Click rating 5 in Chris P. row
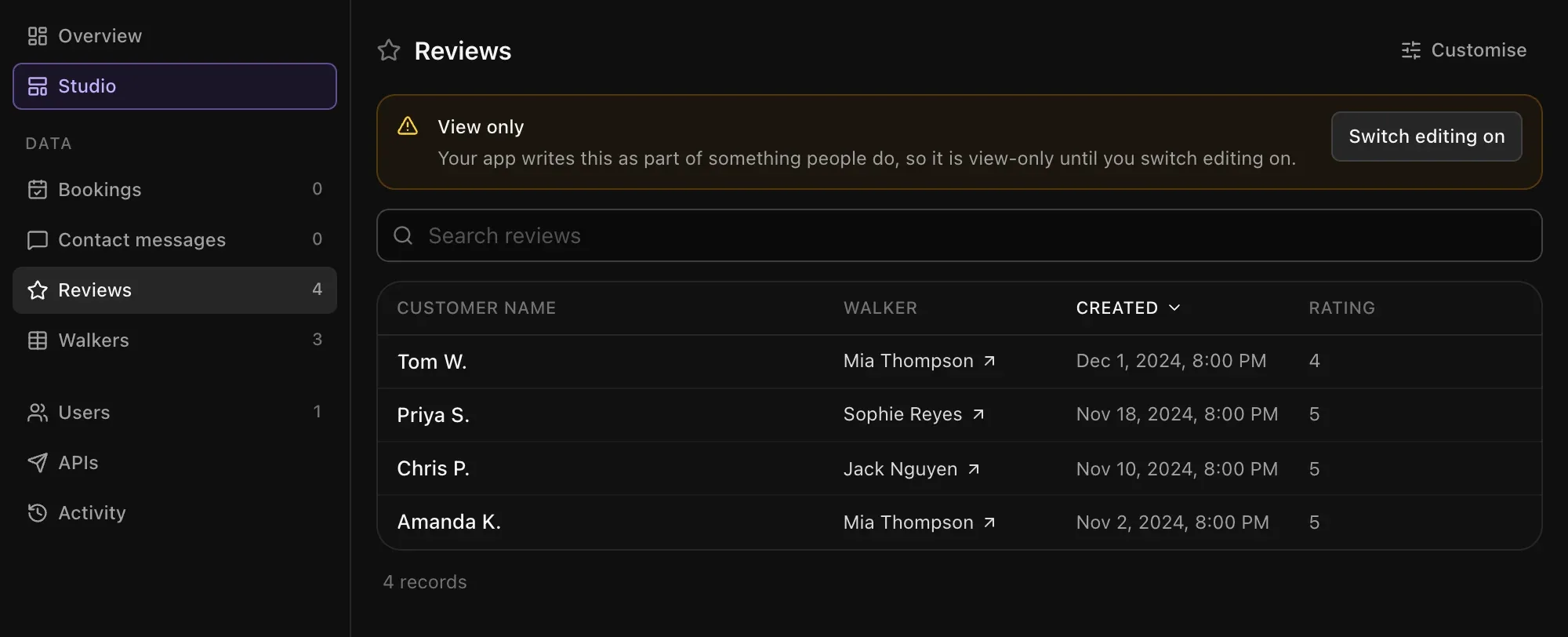The width and height of the screenshot is (1568, 637). tap(1315, 469)
